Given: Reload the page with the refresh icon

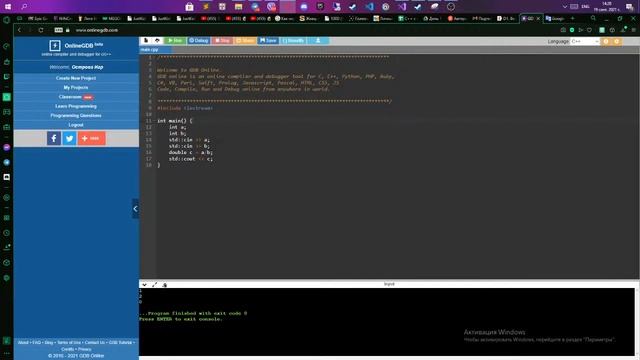Looking at the screenshot, I should point(41,30).
